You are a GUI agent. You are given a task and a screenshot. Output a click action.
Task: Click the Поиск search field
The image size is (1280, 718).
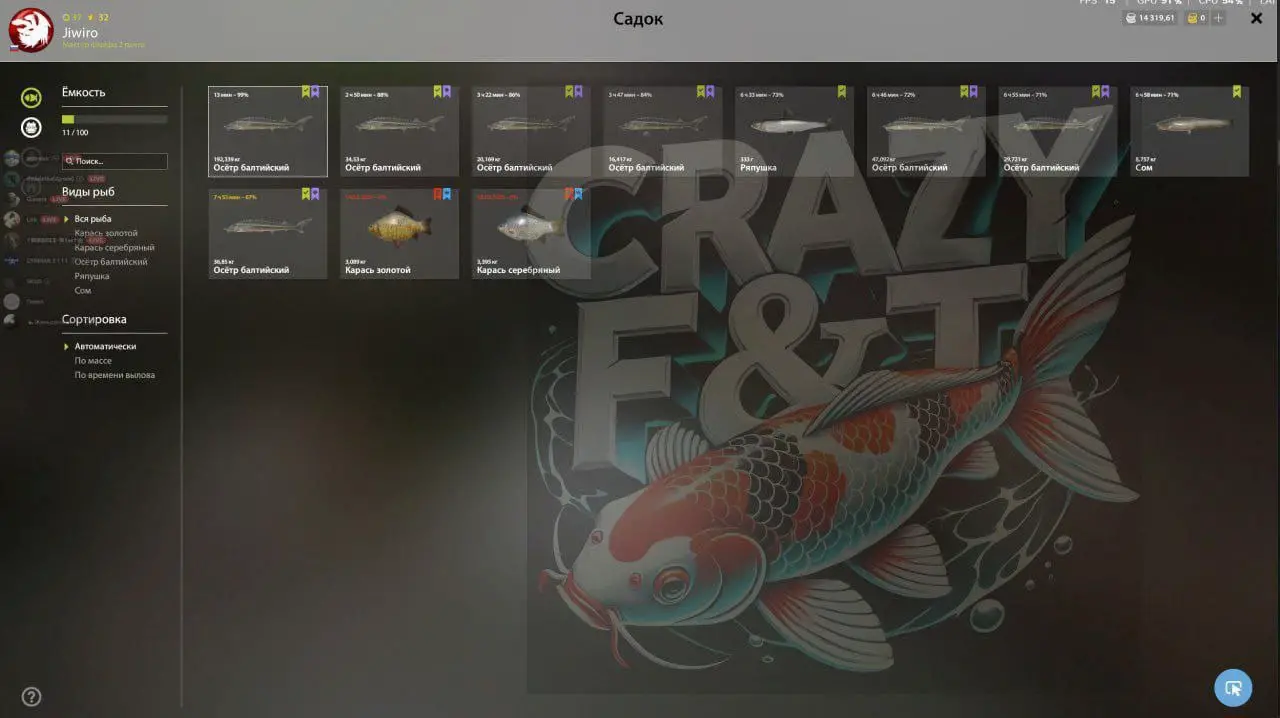tap(115, 161)
